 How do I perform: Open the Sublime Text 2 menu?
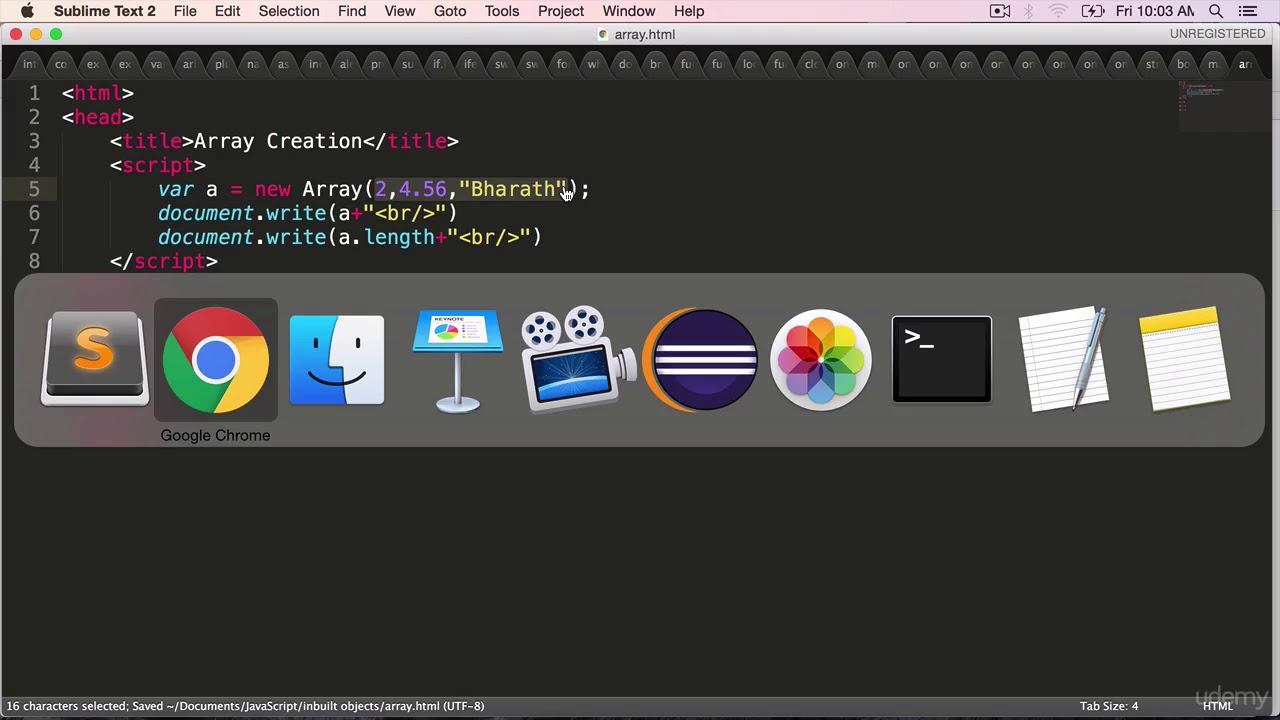(105, 11)
